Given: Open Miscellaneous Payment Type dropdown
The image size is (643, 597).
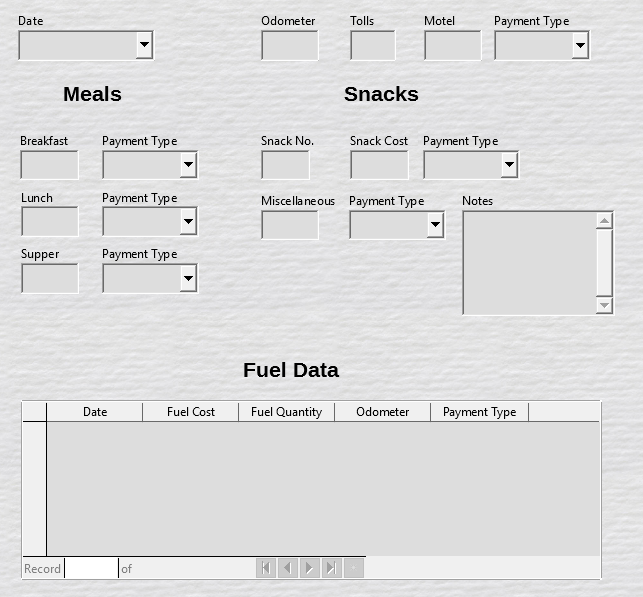Looking at the screenshot, I should [x=435, y=225].
